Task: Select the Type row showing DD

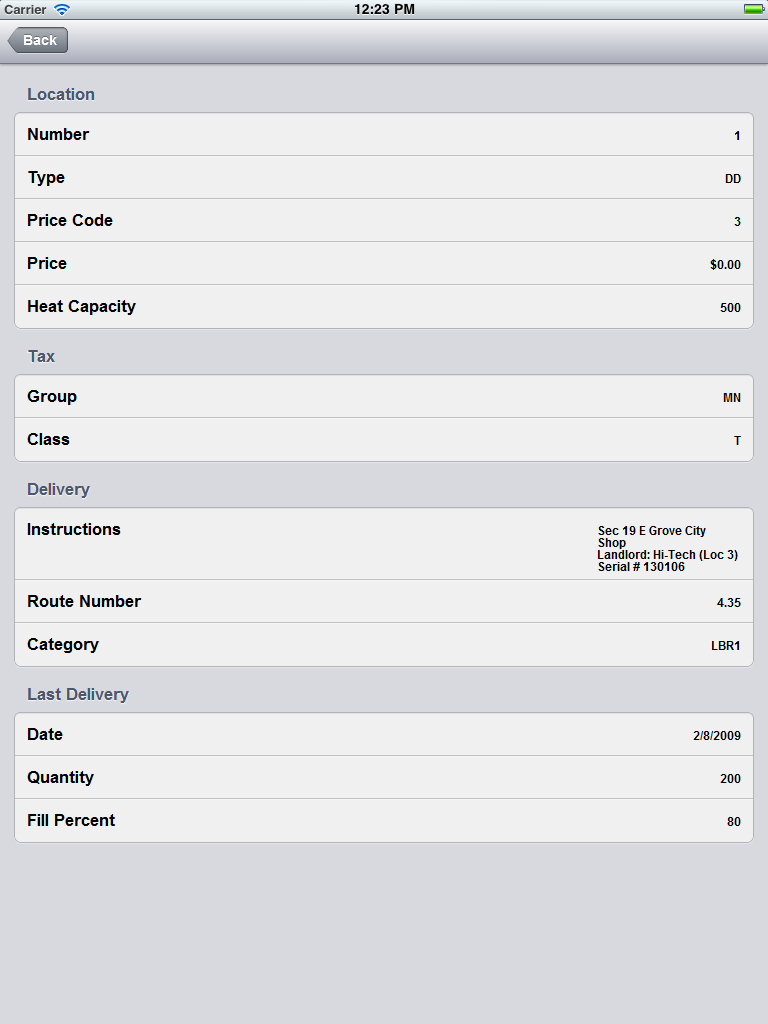Action: (x=384, y=177)
